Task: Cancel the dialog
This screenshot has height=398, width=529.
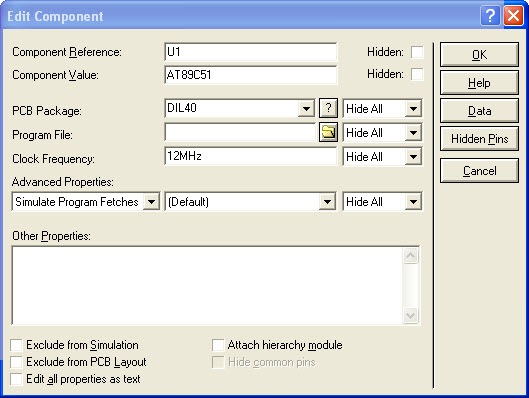Action: (479, 171)
